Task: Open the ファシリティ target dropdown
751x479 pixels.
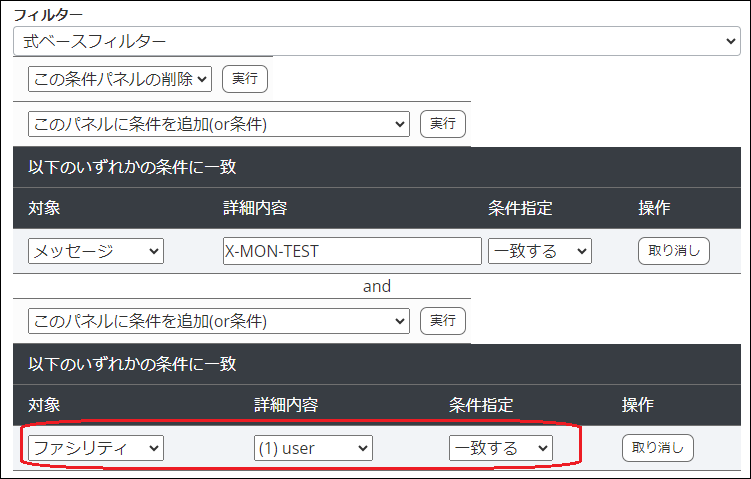Action: (95, 448)
